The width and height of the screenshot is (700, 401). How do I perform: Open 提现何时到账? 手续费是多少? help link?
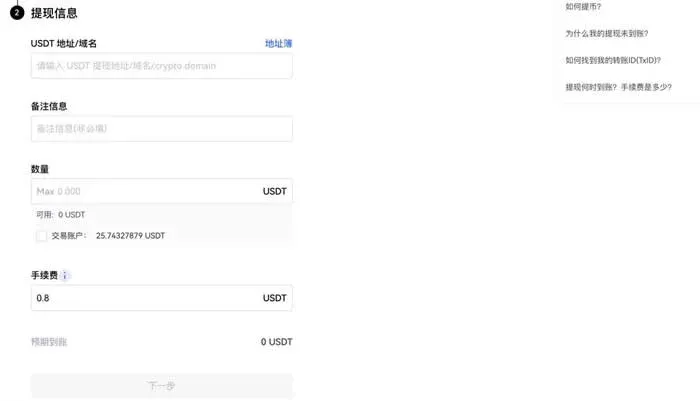click(618, 87)
